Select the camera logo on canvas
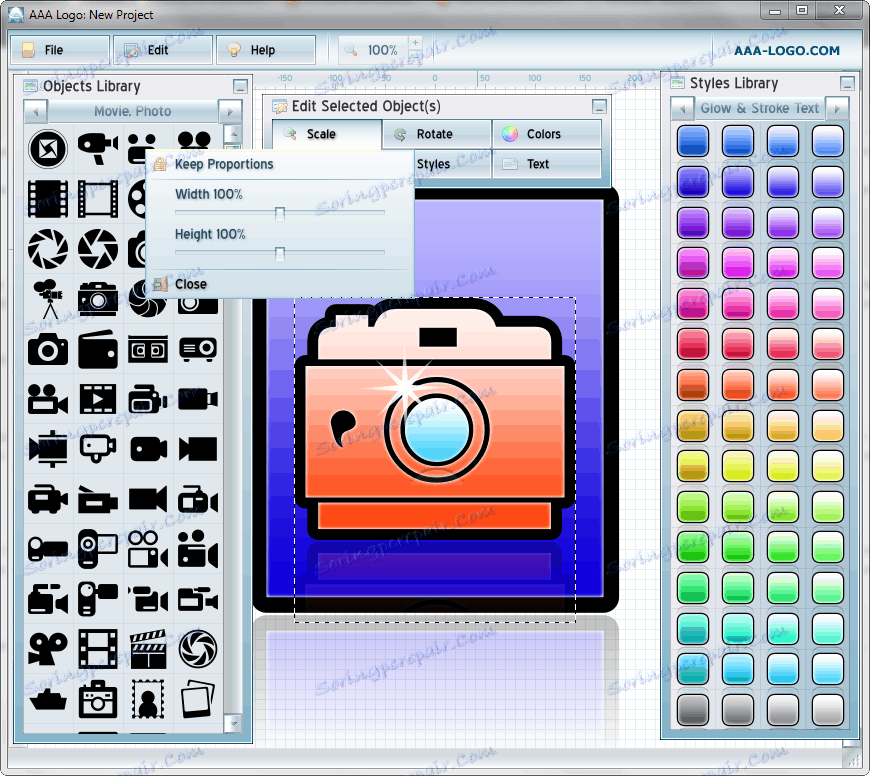 tap(434, 422)
